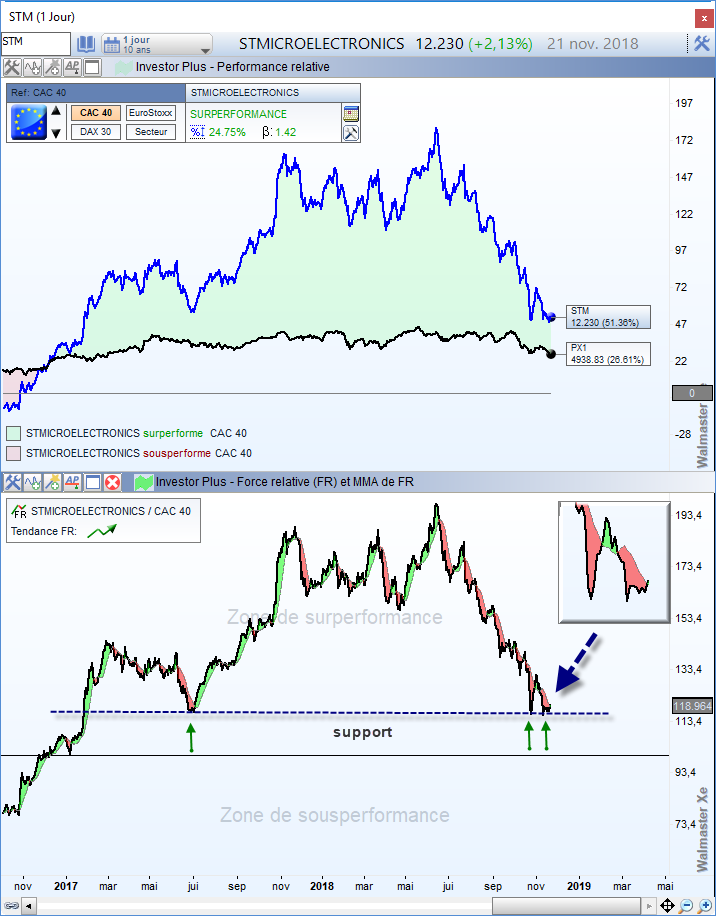Select EuroStoxx as the reference index
The width and height of the screenshot is (716, 916).
tap(151, 113)
